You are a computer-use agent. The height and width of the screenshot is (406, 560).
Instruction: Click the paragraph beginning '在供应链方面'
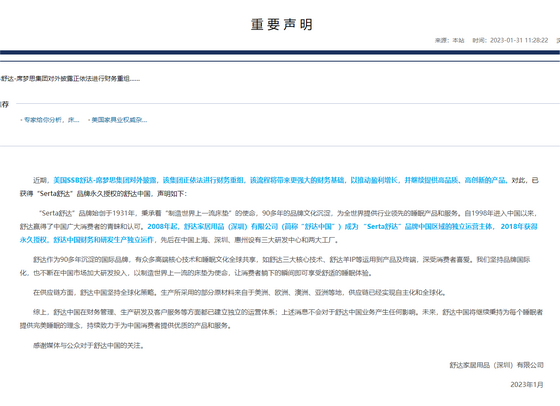240,293
